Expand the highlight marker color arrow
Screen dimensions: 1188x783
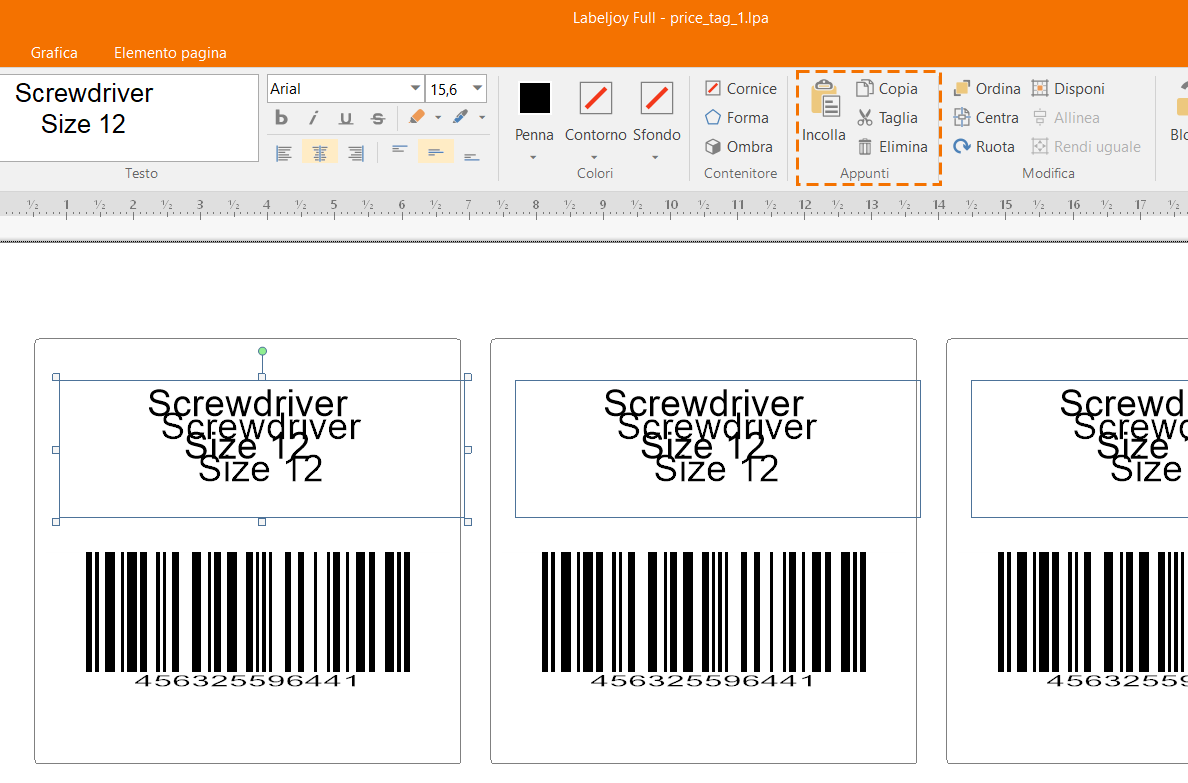tap(438, 117)
